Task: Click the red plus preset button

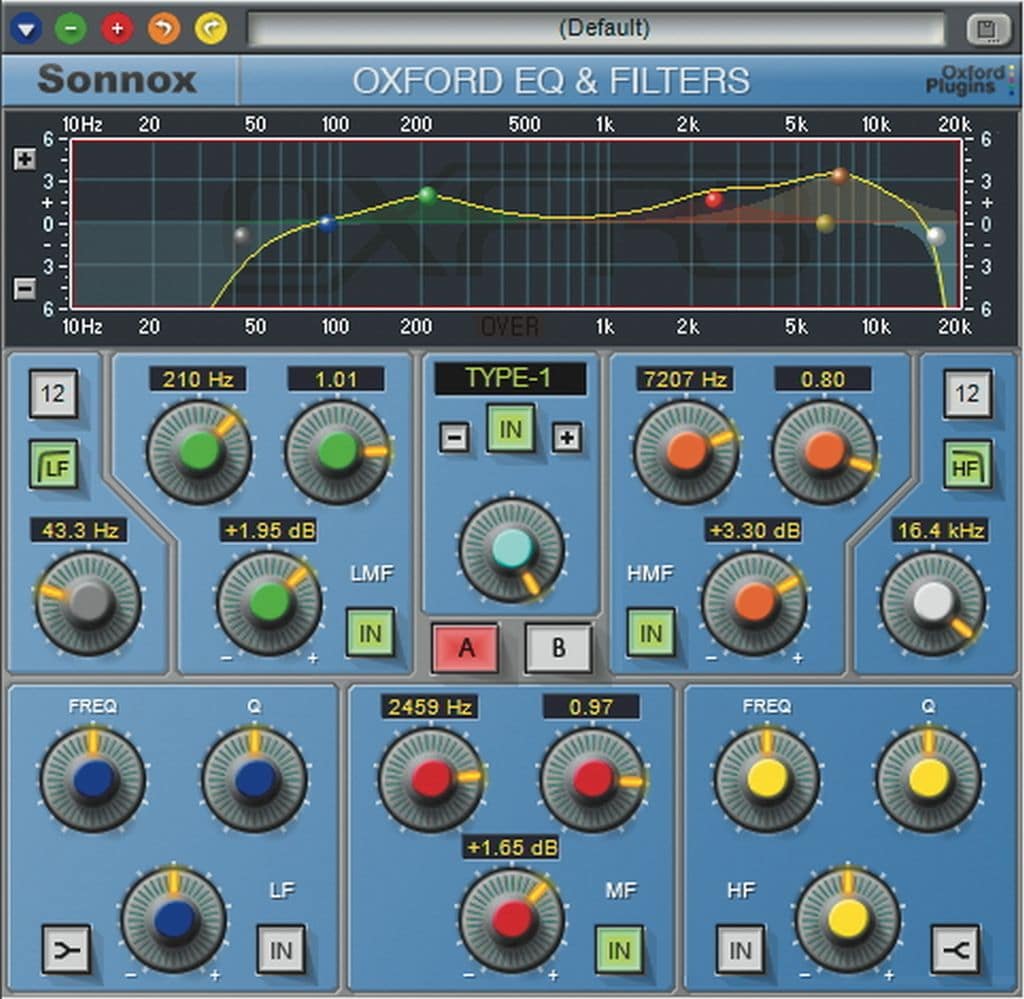Action: pos(118,28)
